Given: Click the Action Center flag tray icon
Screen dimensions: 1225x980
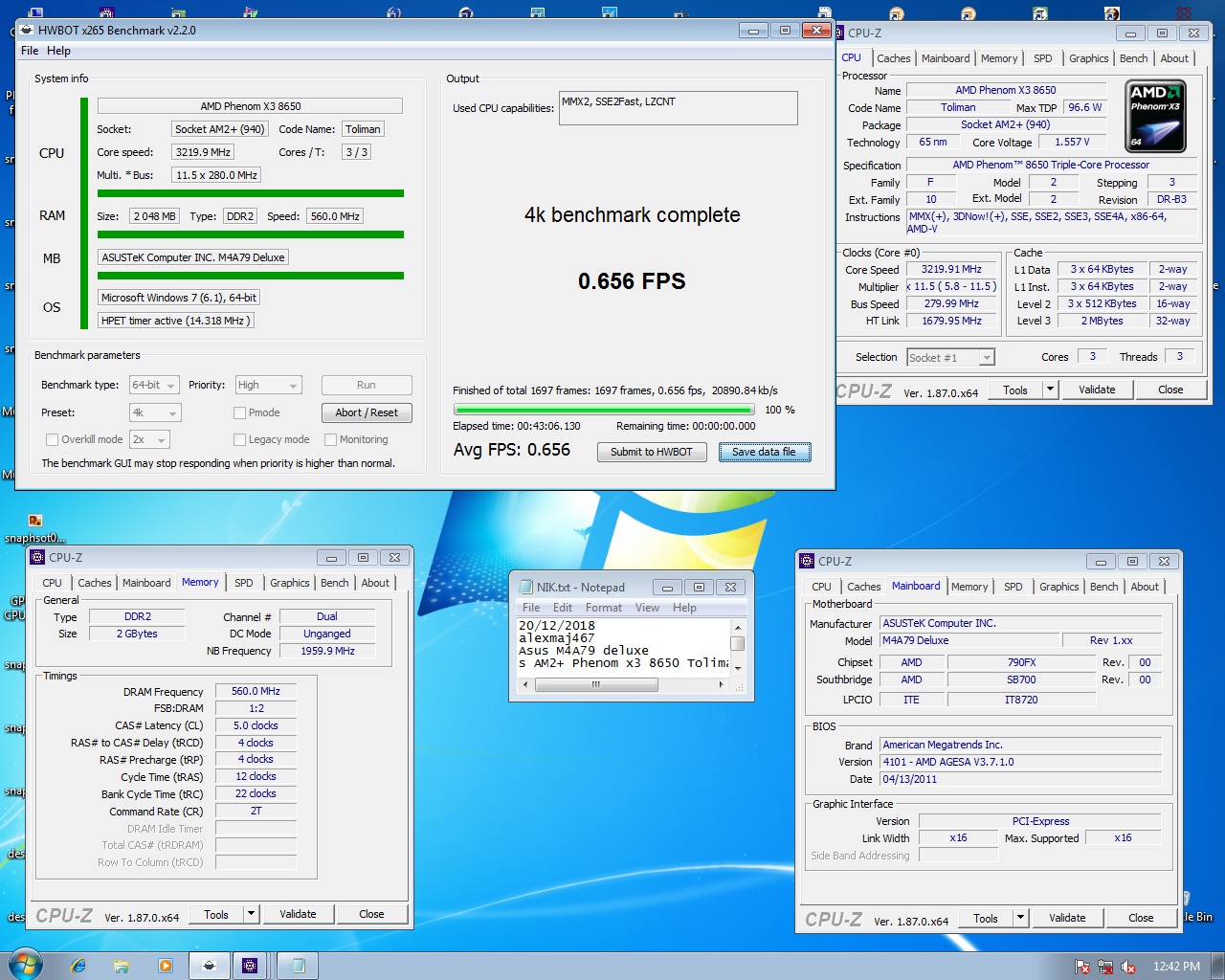Looking at the screenshot, I should (x=1082, y=967).
